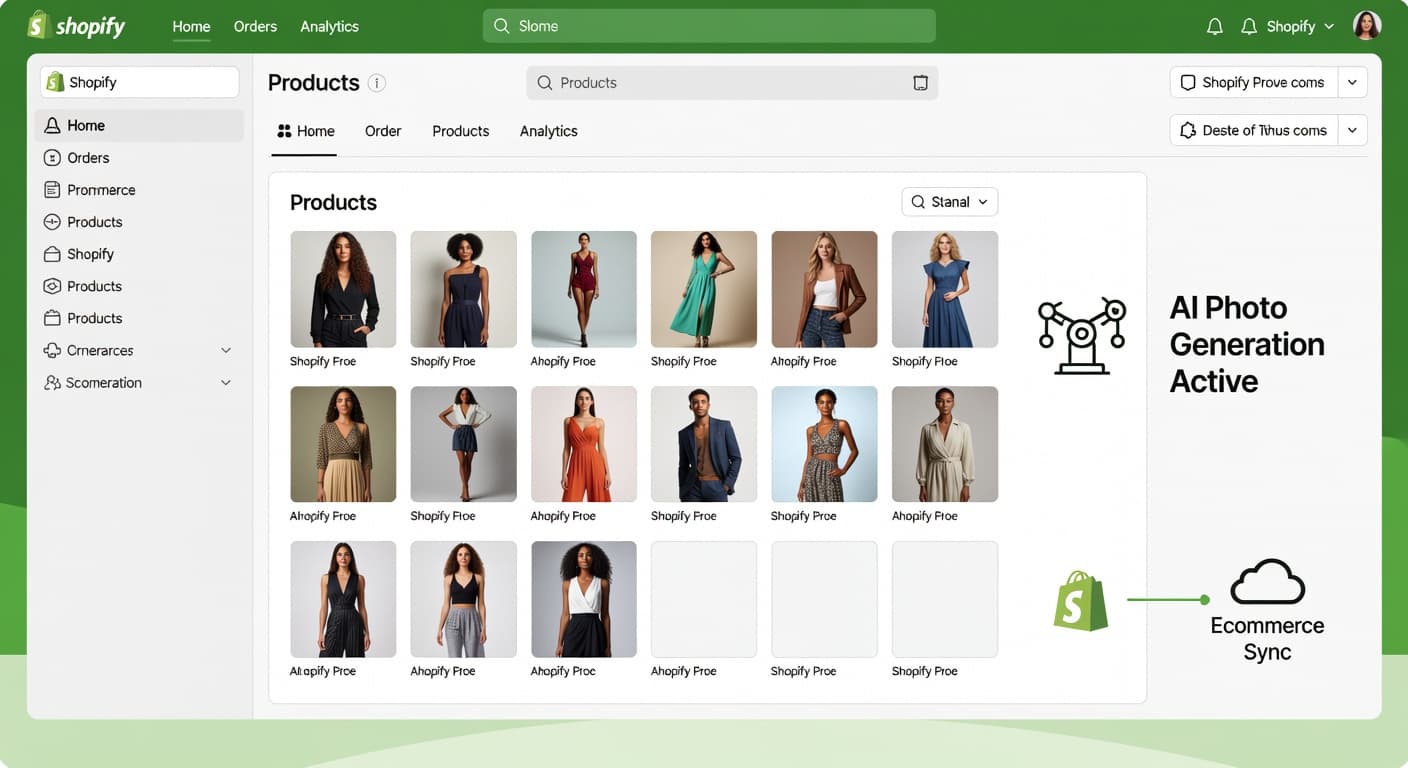Image resolution: width=1408 pixels, height=768 pixels.
Task: Open the navy suit man thumbnail
Action: (704, 444)
